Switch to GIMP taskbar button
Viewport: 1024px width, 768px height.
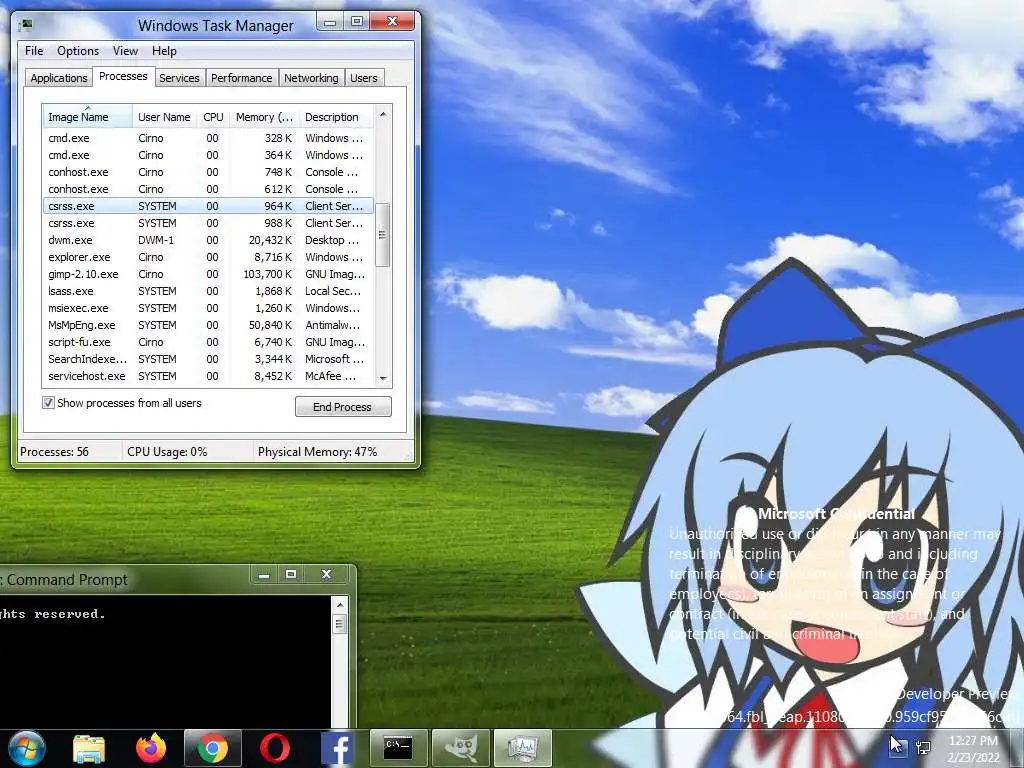460,748
